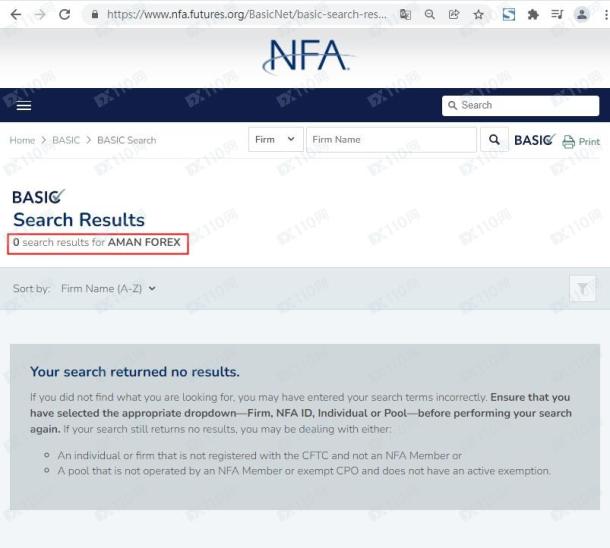Image resolution: width=610 pixels, height=548 pixels.
Task: Open the browser profile avatar
Action: [582, 15]
